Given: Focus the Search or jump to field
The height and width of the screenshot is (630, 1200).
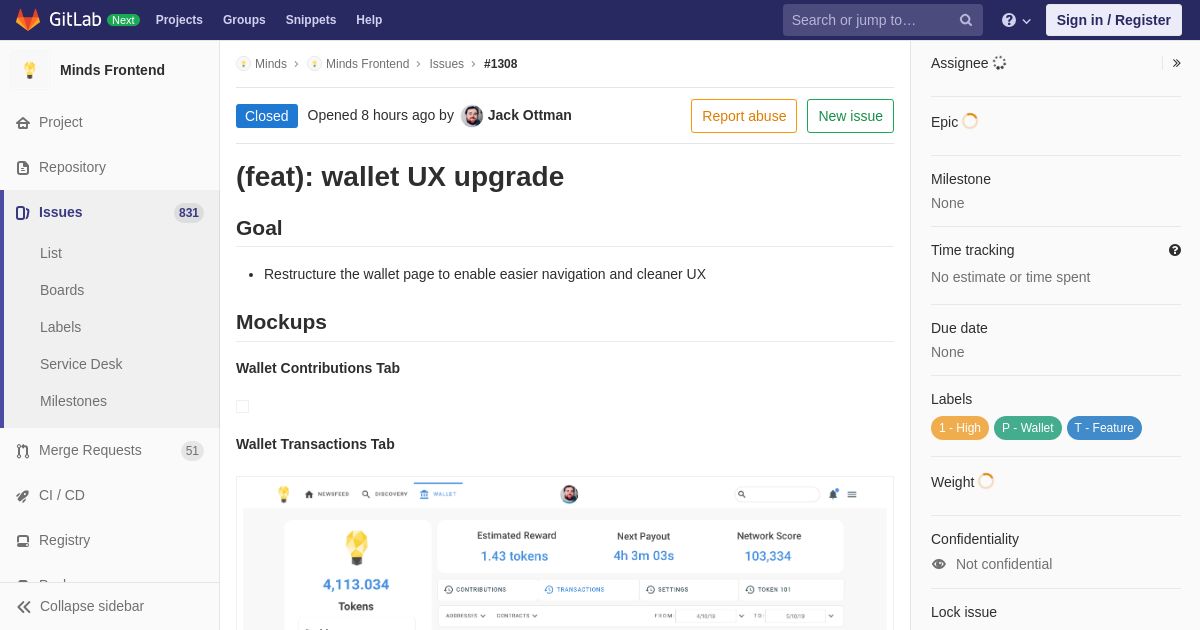Looking at the screenshot, I should pyautogui.click(x=883, y=20).
